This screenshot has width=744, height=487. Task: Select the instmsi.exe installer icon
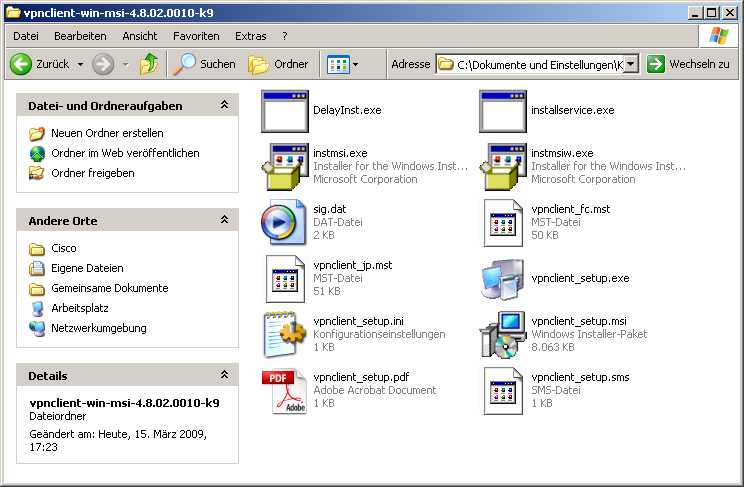point(285,167)
